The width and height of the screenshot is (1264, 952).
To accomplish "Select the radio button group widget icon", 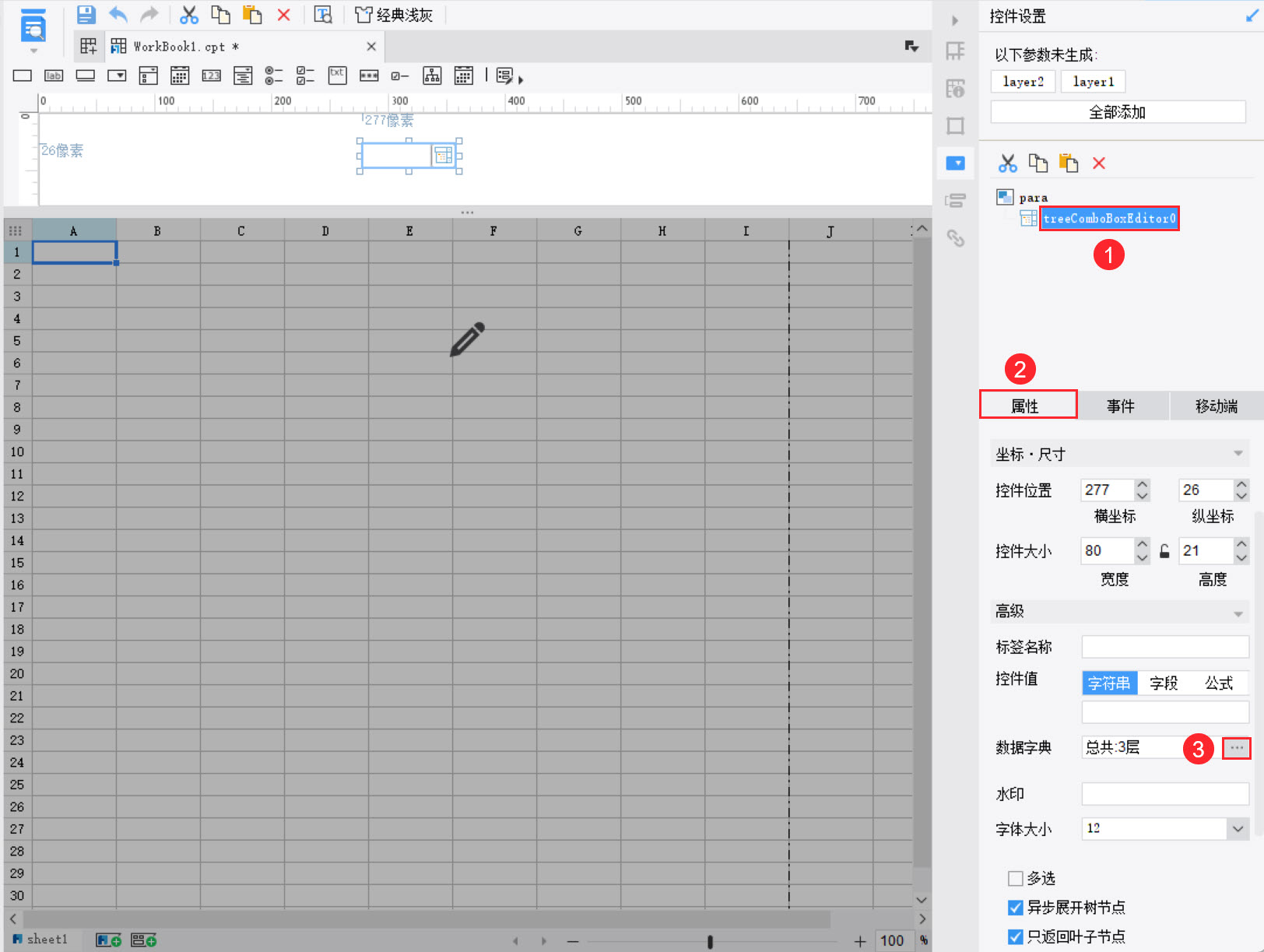I will coord(274,76).
